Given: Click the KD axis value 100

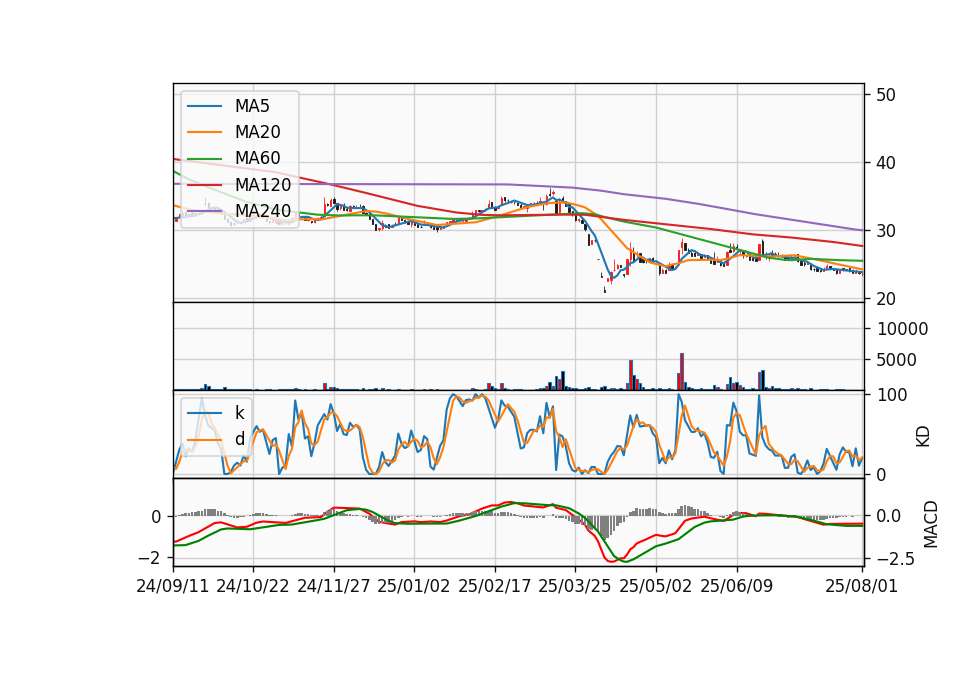Looking at the screenshot, I should (892, 395).
